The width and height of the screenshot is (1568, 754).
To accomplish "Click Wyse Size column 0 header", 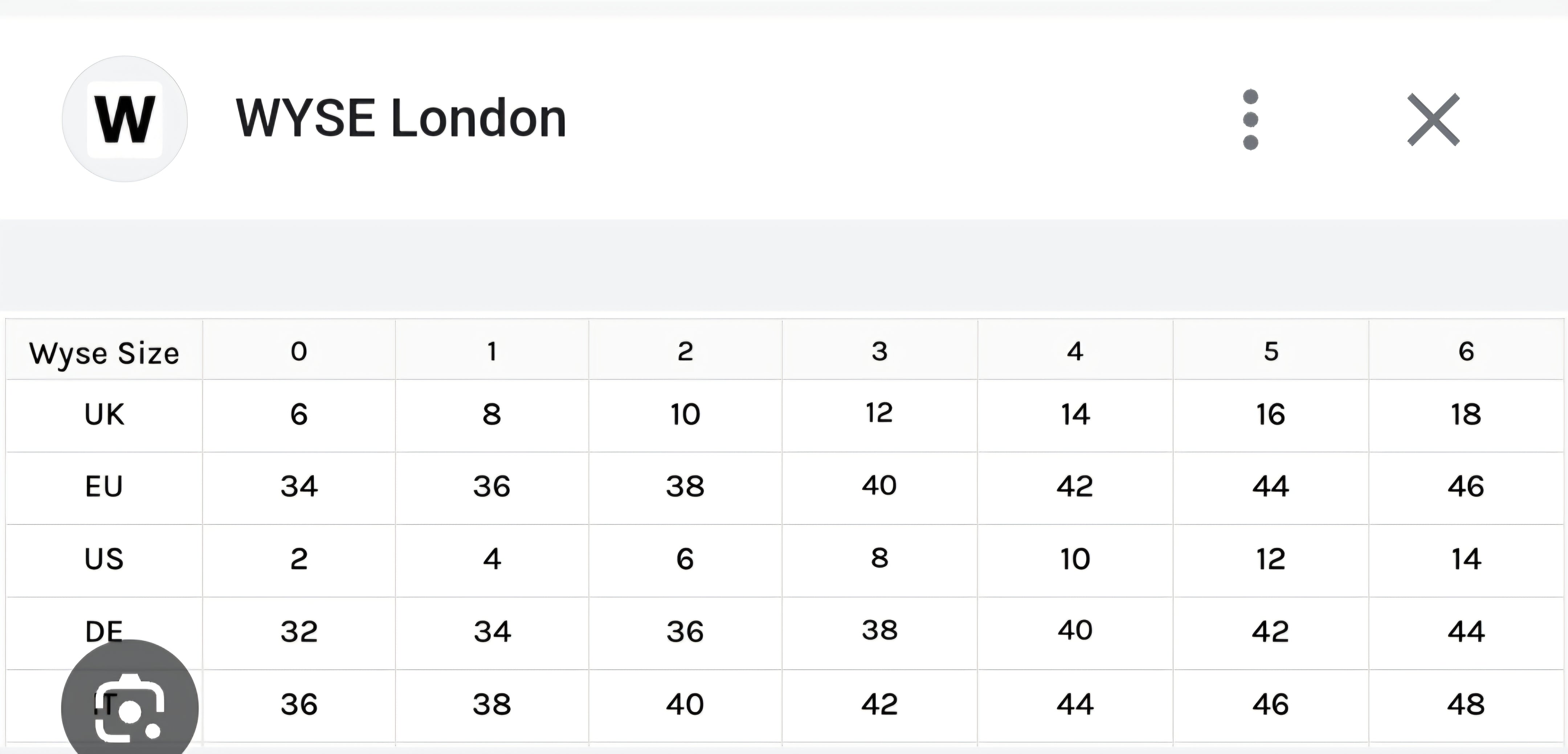I will tap(298, 352).
